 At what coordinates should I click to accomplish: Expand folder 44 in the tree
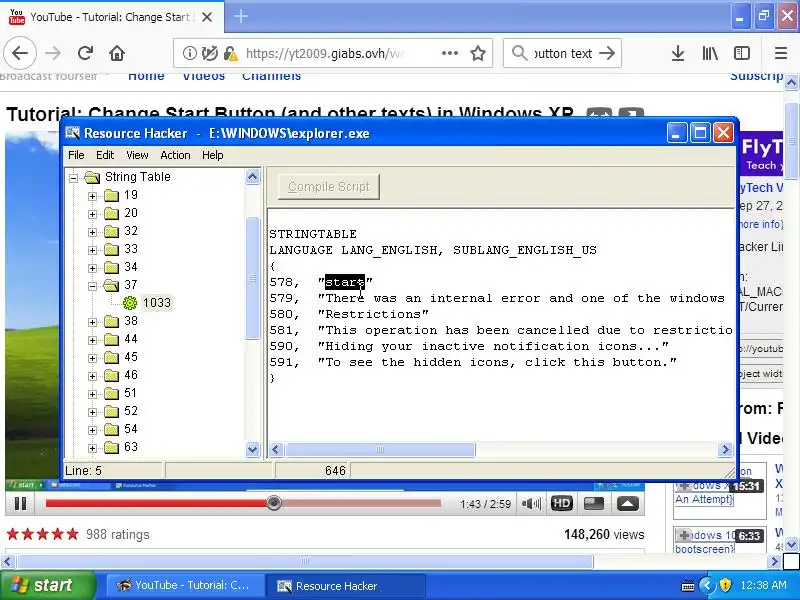92,340
